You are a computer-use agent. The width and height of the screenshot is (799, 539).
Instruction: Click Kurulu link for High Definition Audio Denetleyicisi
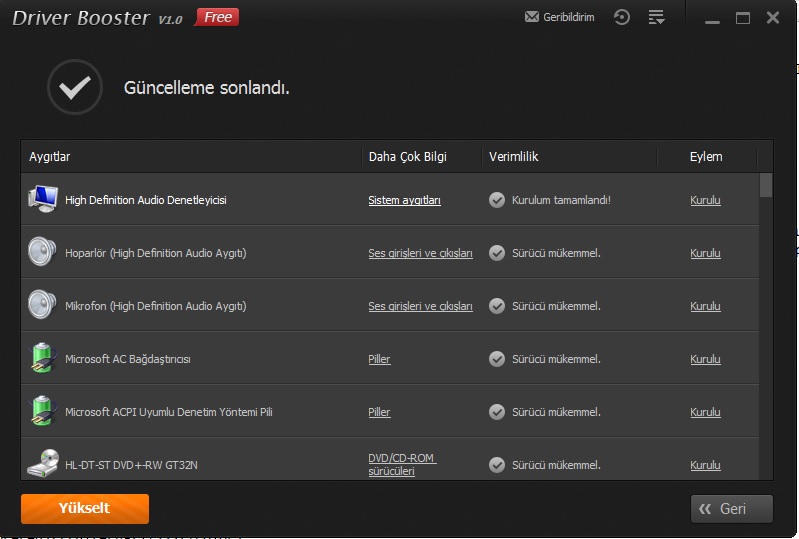point(705,200)
